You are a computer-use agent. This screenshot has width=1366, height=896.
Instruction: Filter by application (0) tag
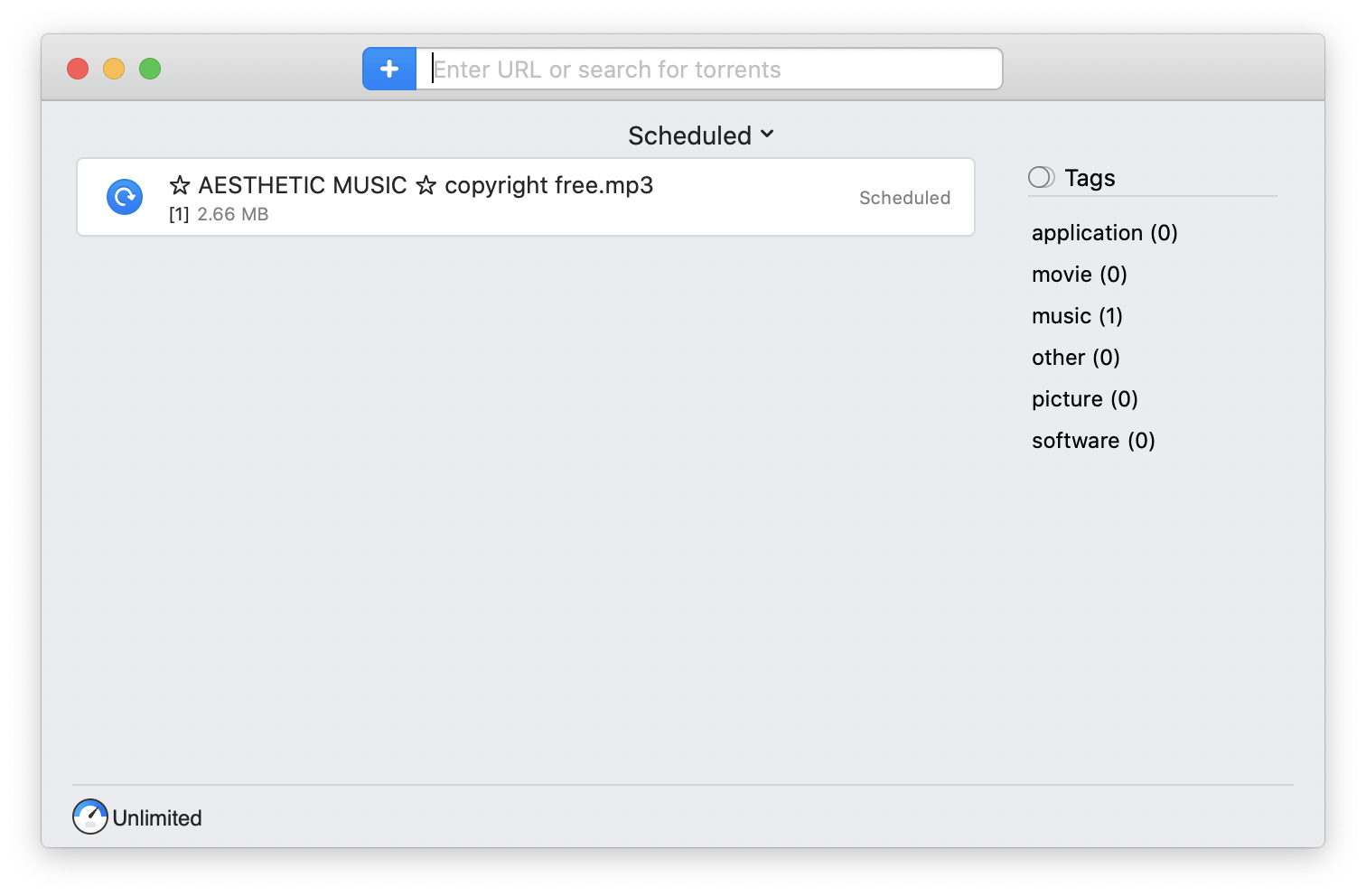point(1105,233)
